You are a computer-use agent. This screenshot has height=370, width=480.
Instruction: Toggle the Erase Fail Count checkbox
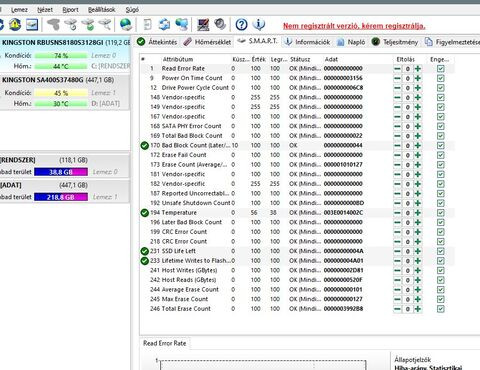pyautogui.click(x=441, y=155)
